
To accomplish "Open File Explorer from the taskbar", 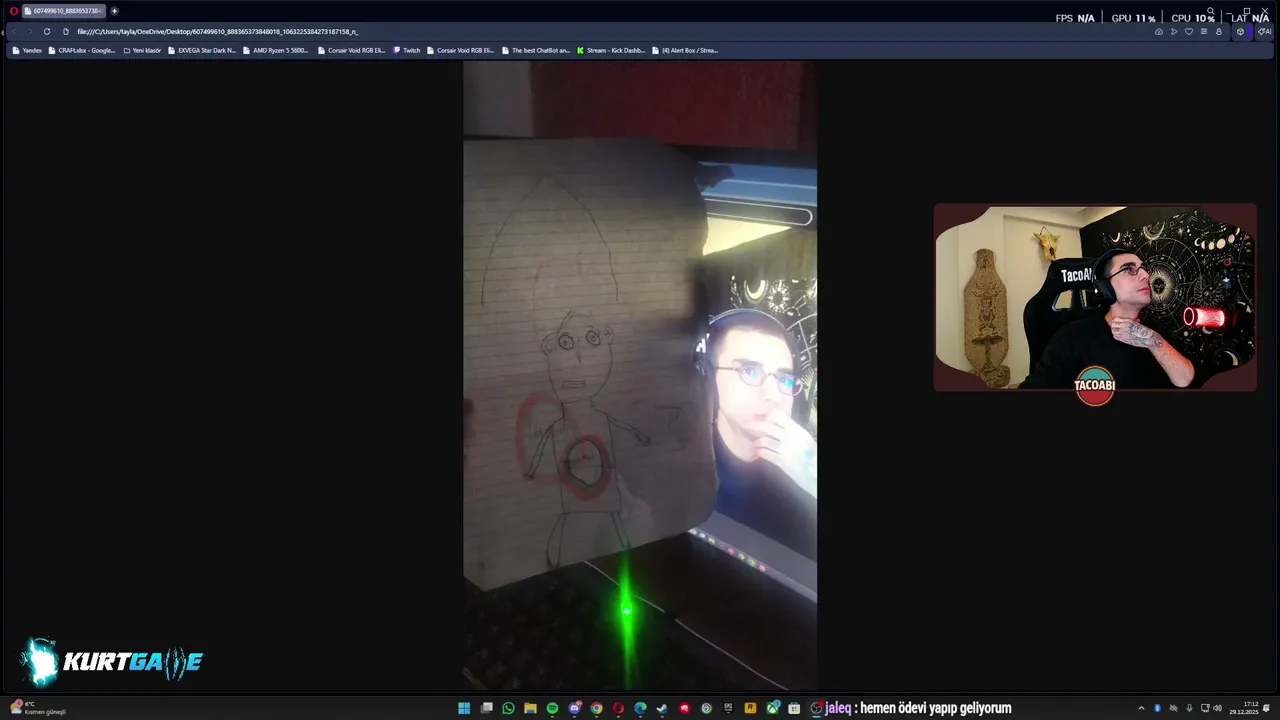I will click(530, 708).
